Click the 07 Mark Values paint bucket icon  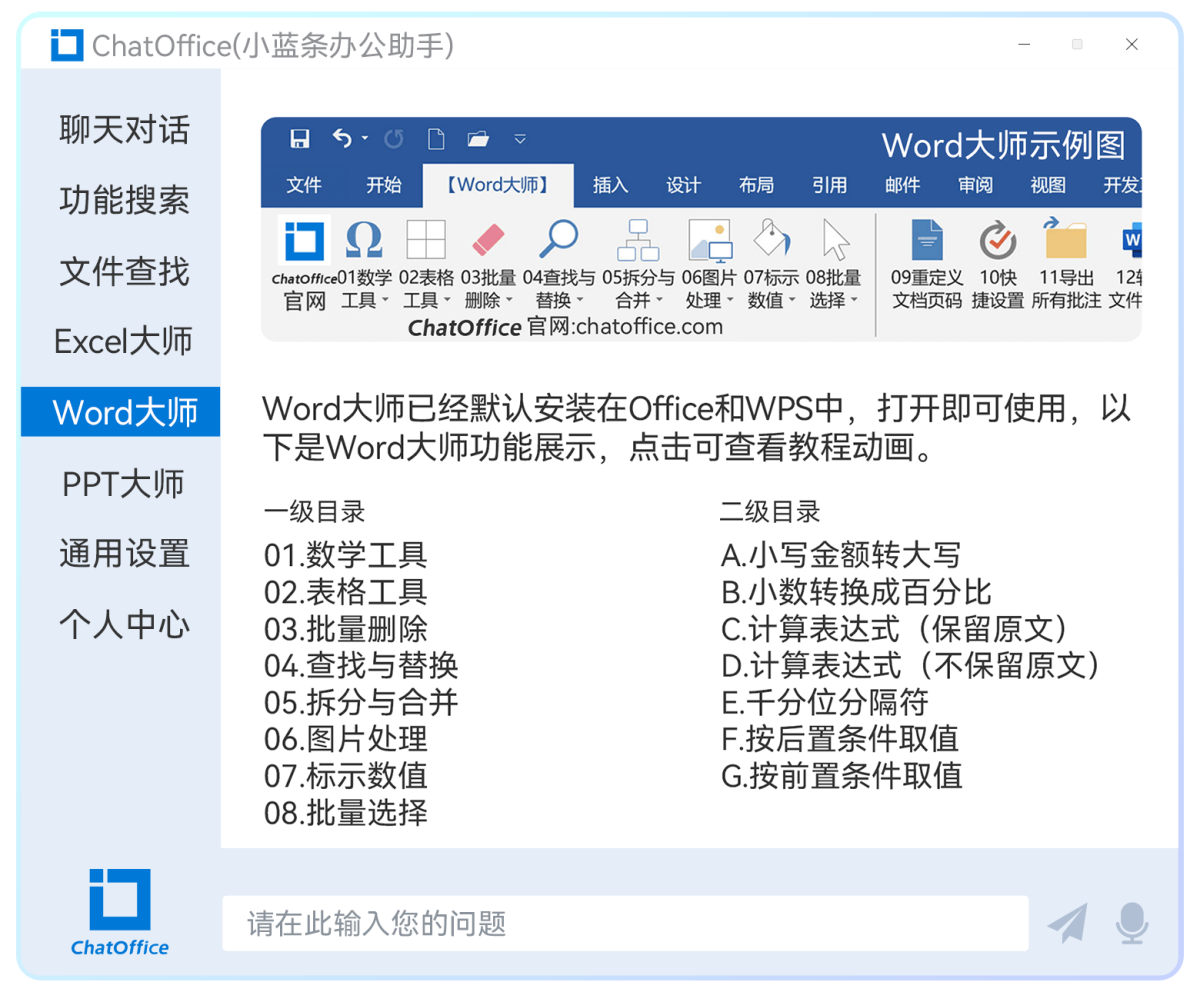click(770, 241)
